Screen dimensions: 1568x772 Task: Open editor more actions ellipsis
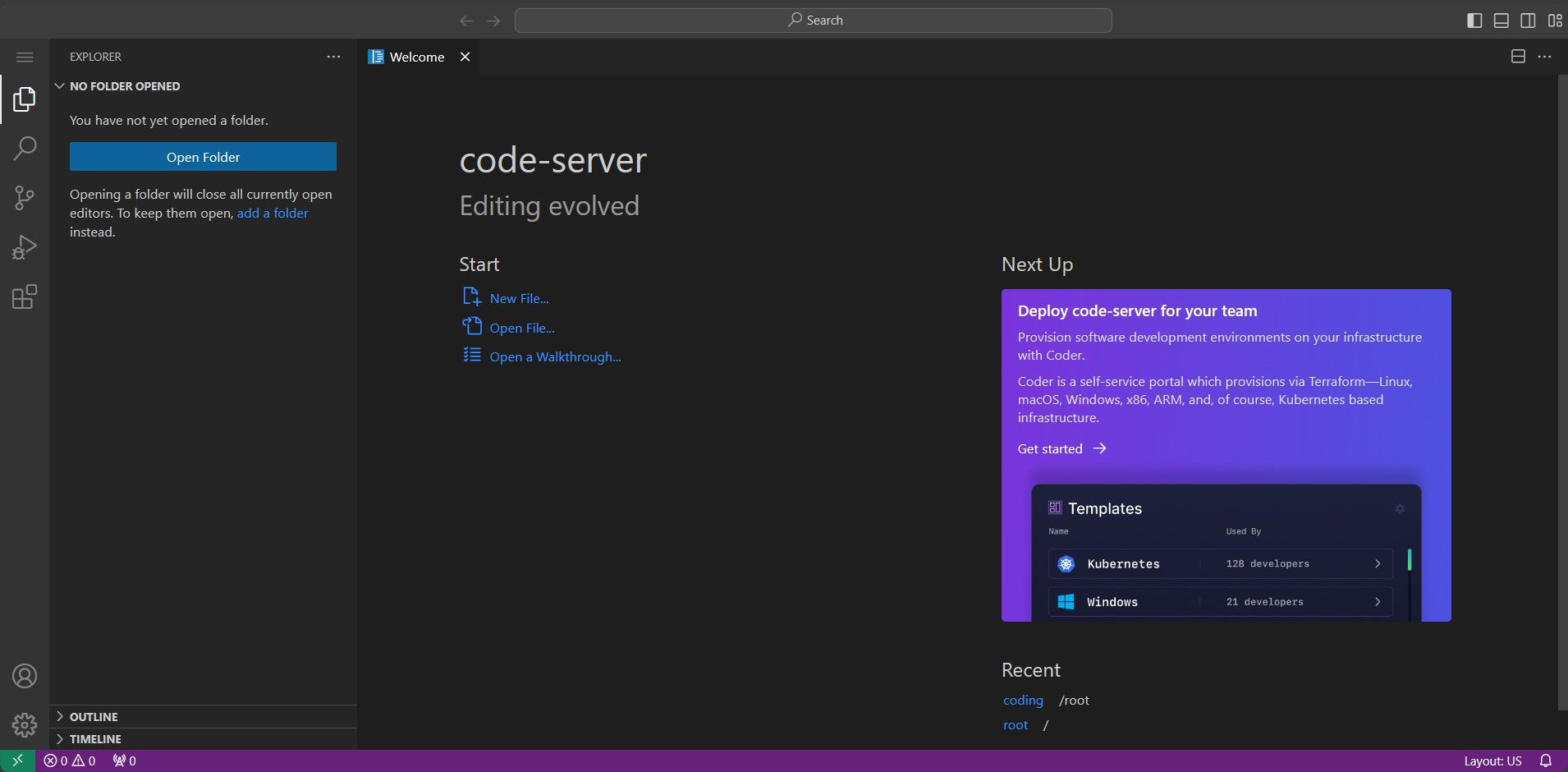pyautogui.click(x=1544, y=57)
